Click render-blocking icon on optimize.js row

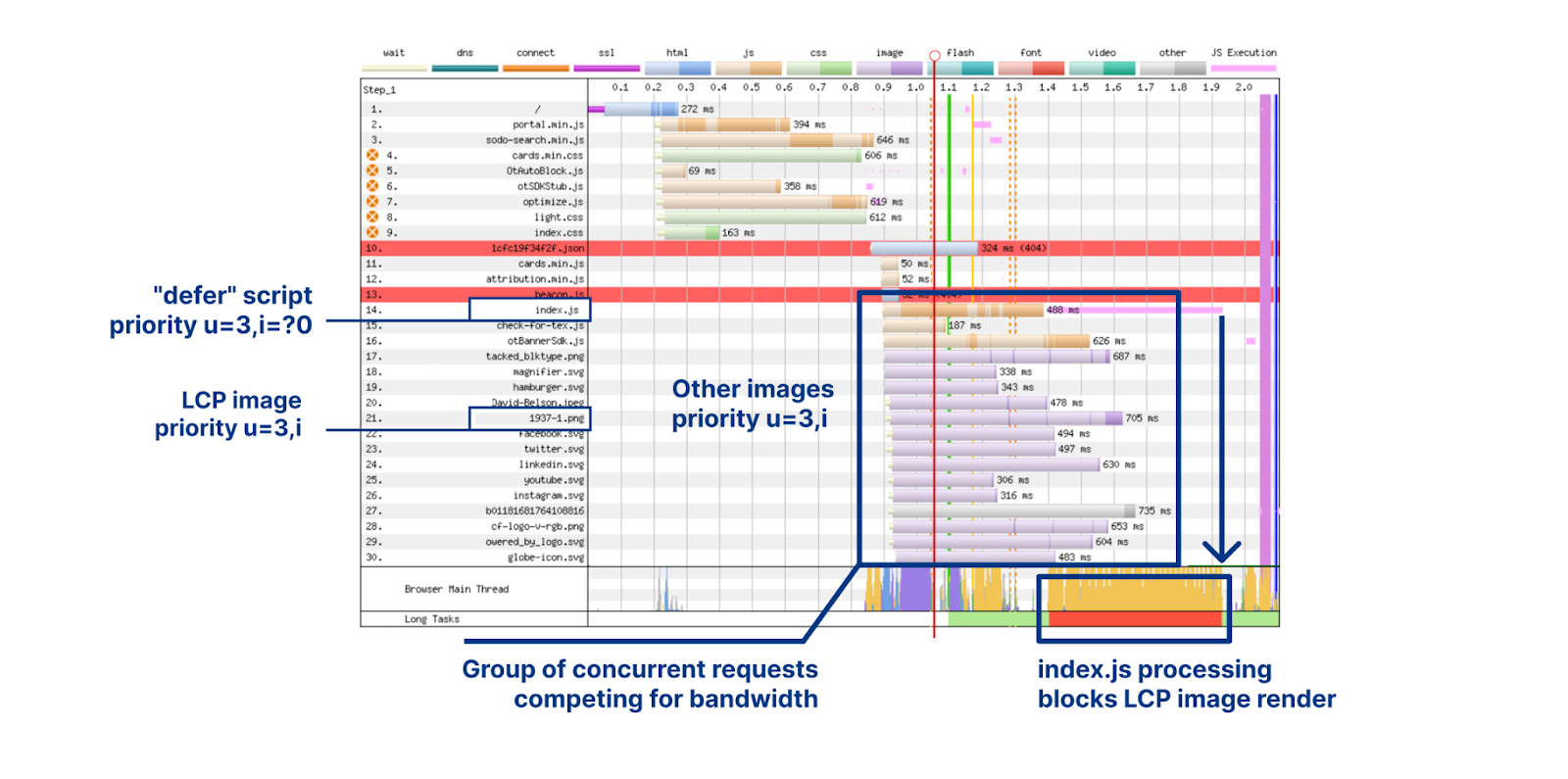(x=372, y=202)
